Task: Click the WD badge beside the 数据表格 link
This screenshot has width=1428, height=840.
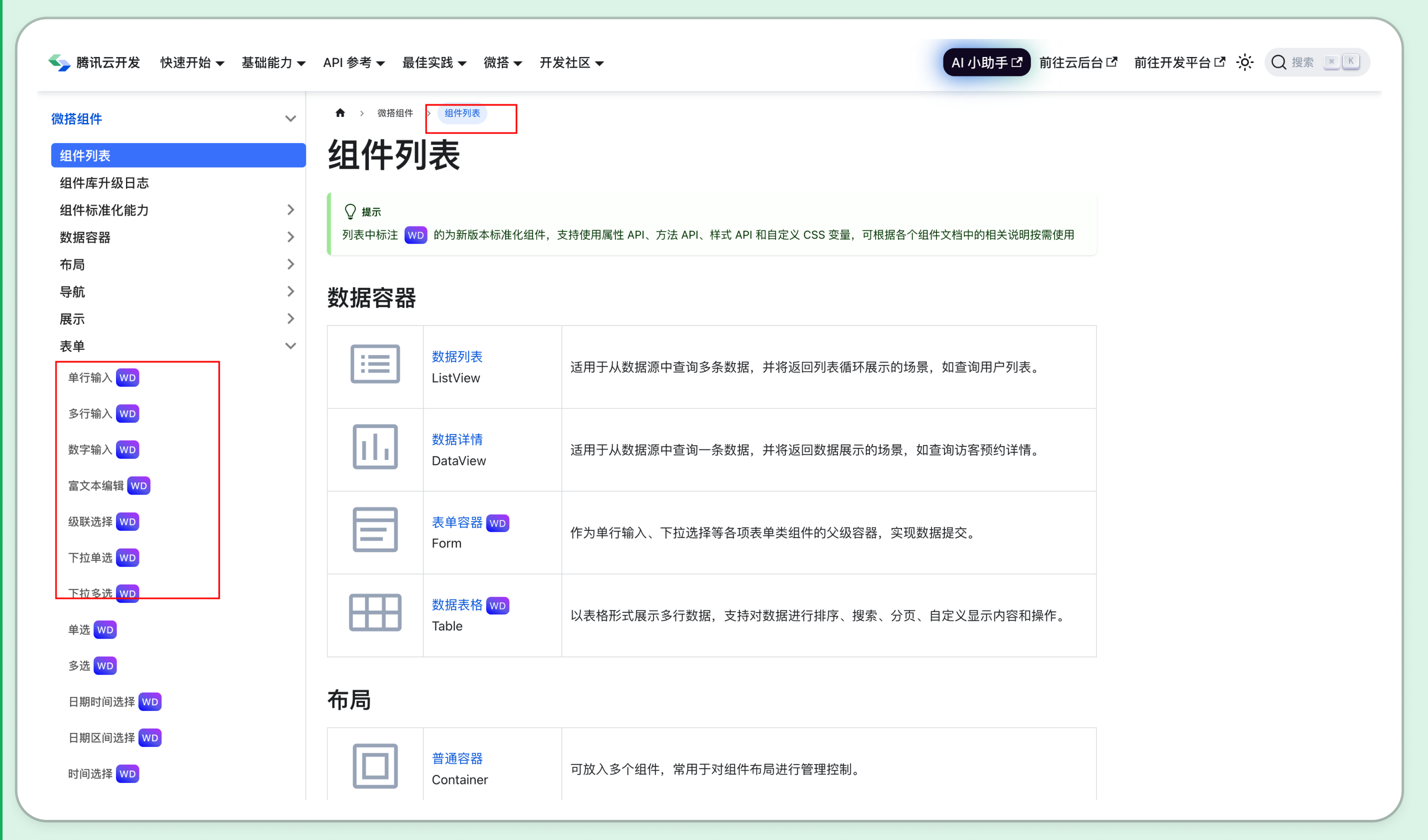Action: point(497,606)
